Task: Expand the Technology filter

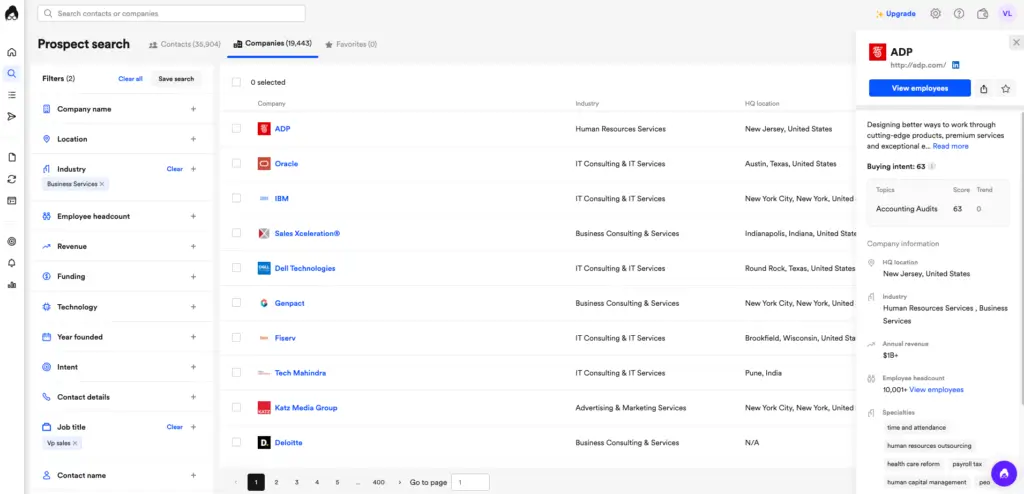Action: 193,307
